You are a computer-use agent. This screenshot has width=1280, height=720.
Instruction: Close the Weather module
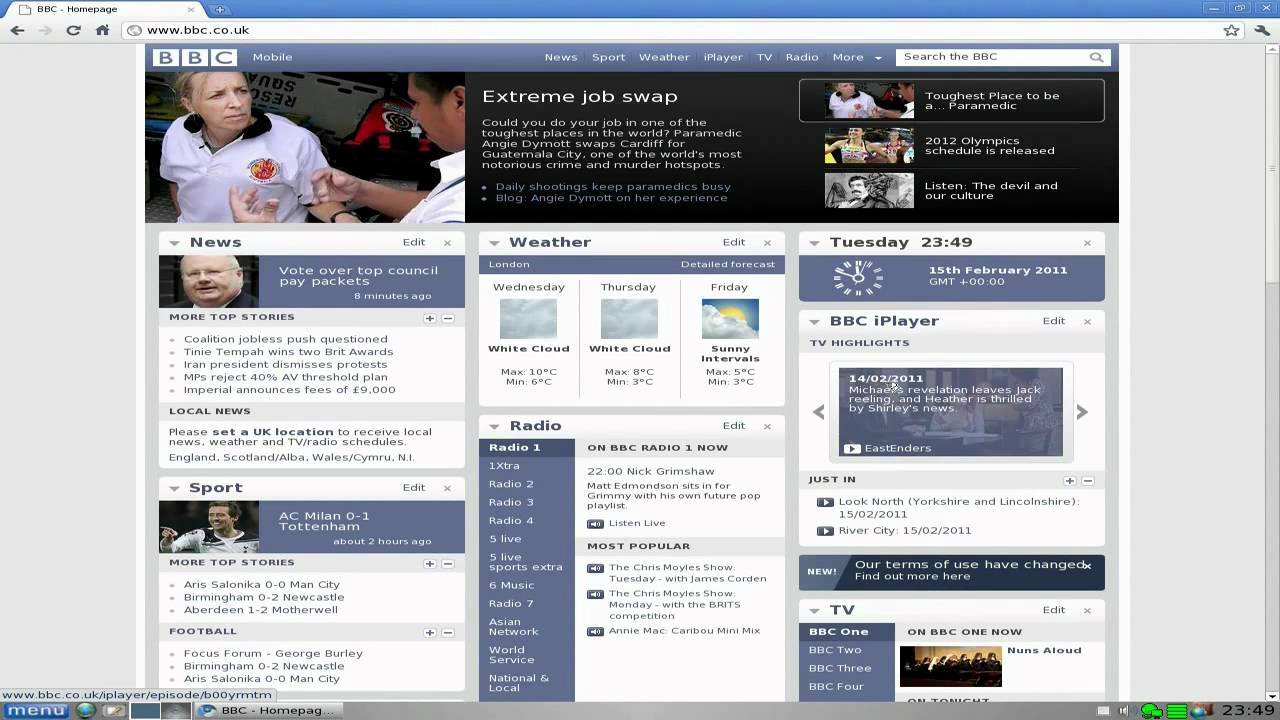pos(767,242)
